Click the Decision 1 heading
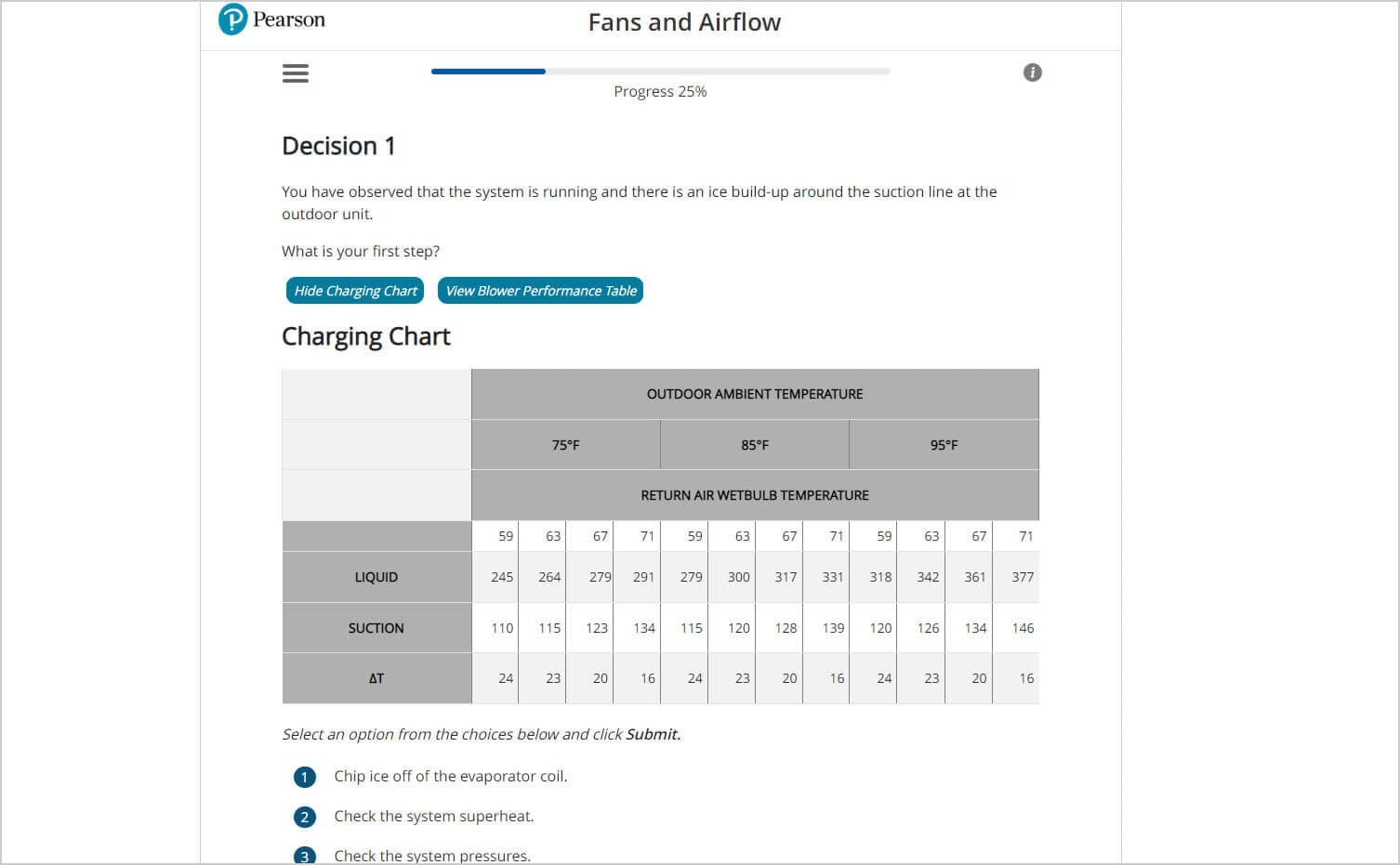 coord(338,146)
